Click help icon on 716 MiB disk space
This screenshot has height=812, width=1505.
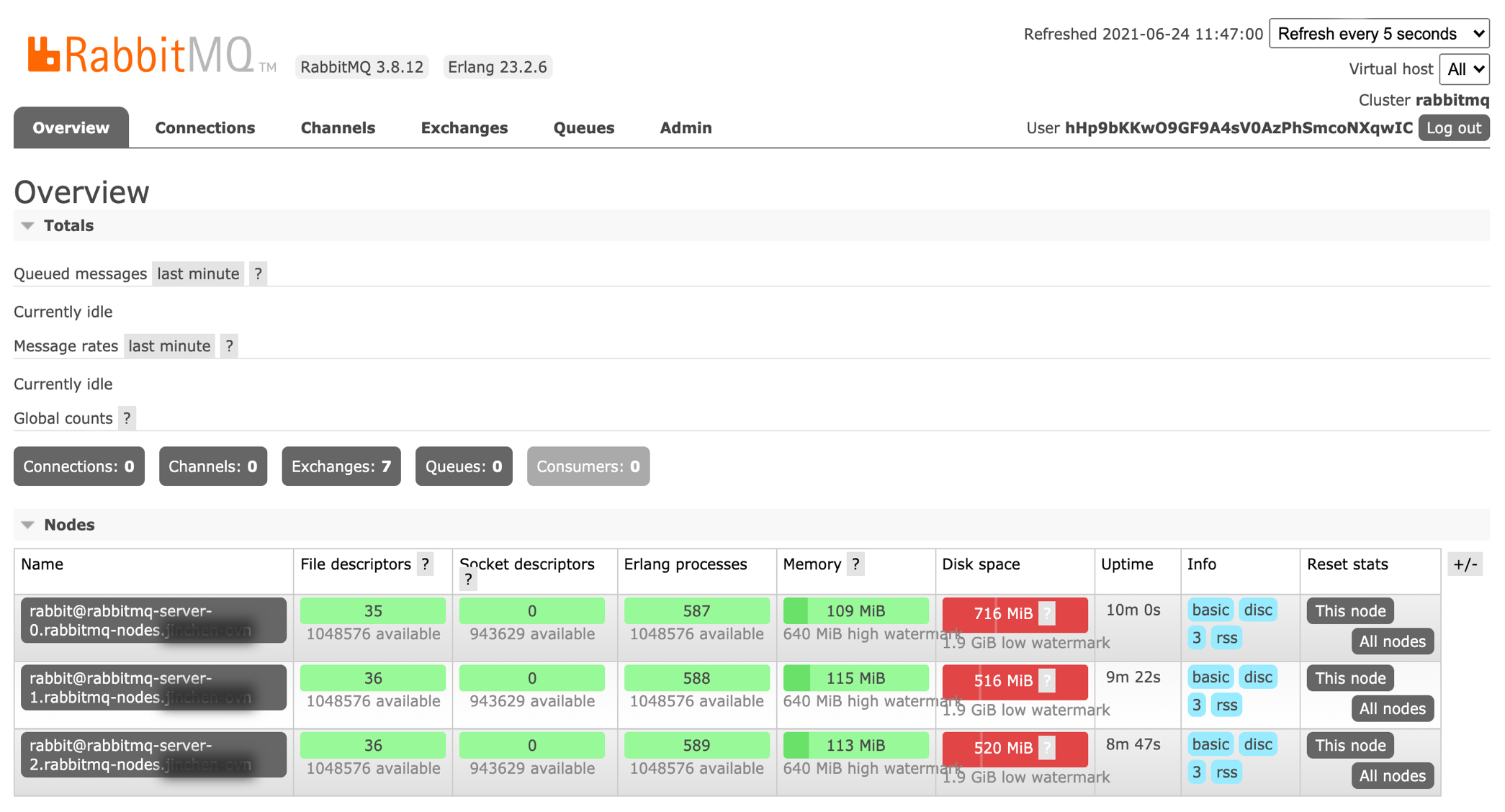[x=1047, y=613]
